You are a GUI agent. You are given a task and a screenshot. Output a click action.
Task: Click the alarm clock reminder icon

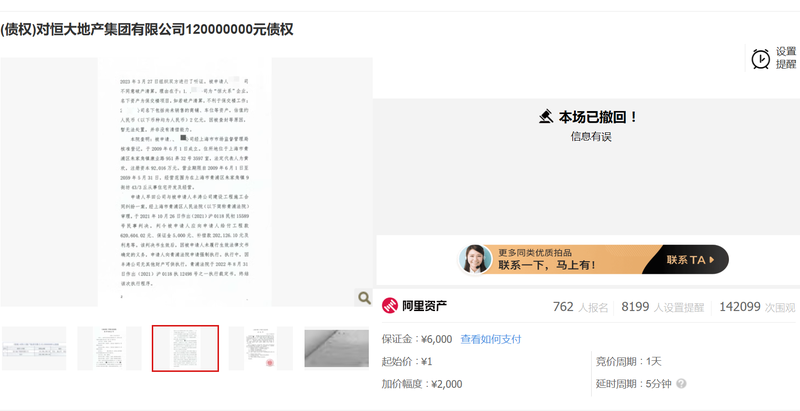coord(761,59)
